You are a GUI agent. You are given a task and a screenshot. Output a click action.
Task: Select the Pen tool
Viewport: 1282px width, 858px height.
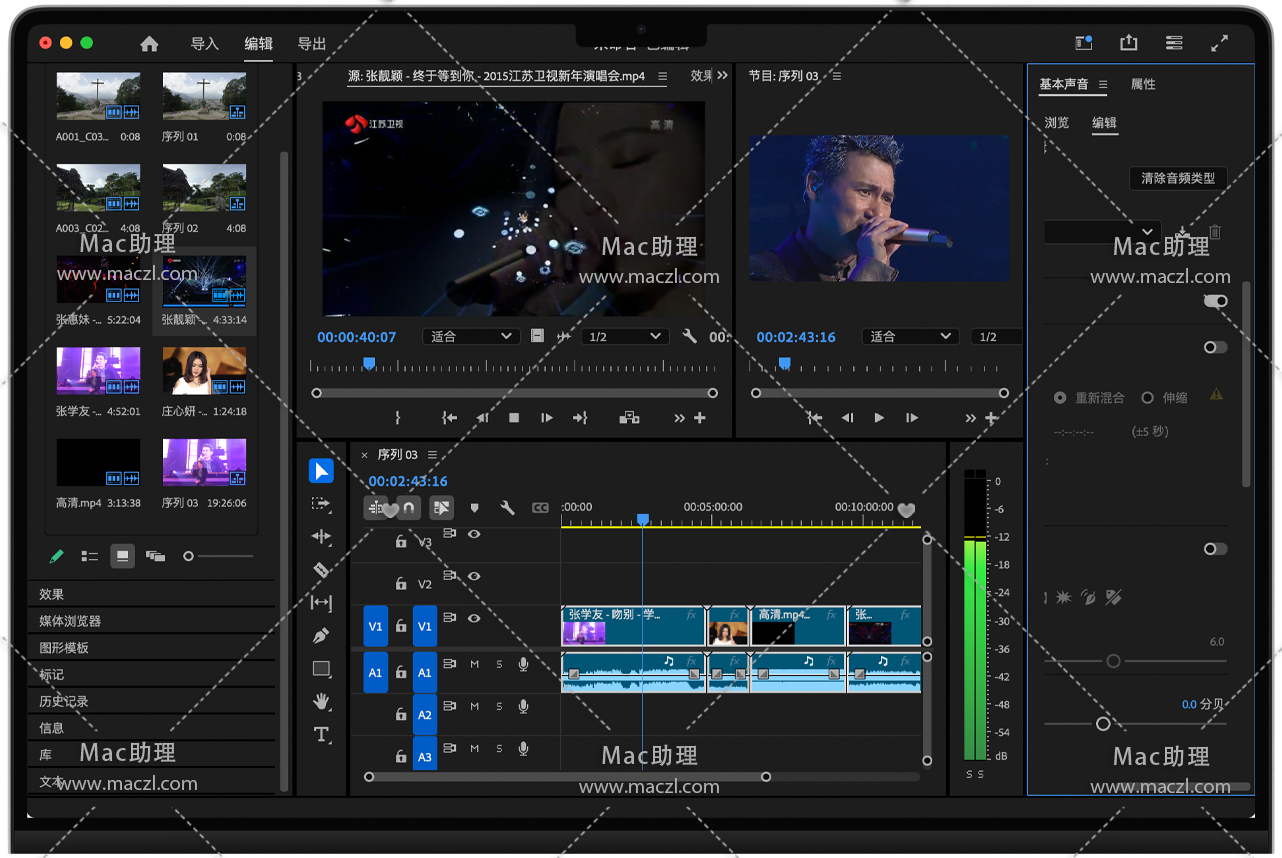321,636
